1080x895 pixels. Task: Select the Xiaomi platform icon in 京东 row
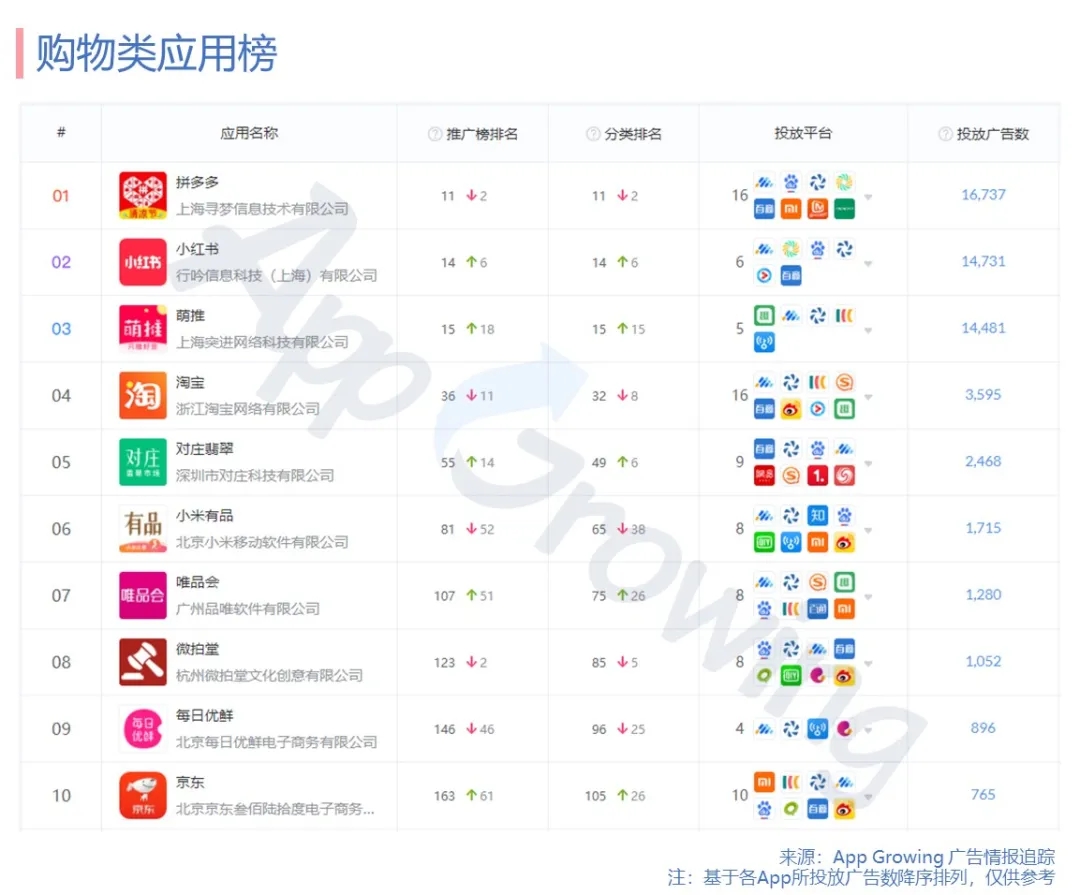[764, 782]
